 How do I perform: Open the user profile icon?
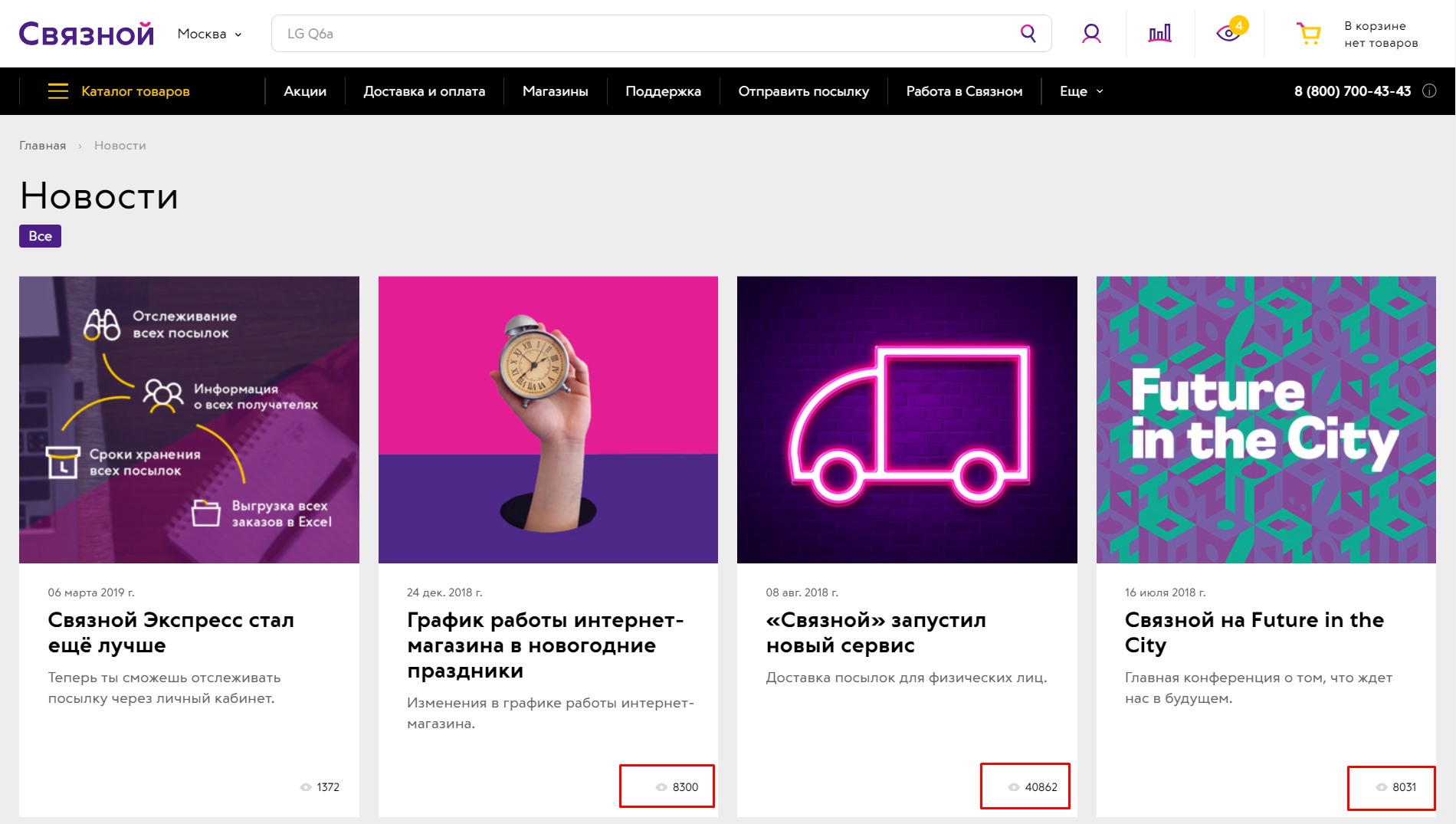click(1091, 34)
